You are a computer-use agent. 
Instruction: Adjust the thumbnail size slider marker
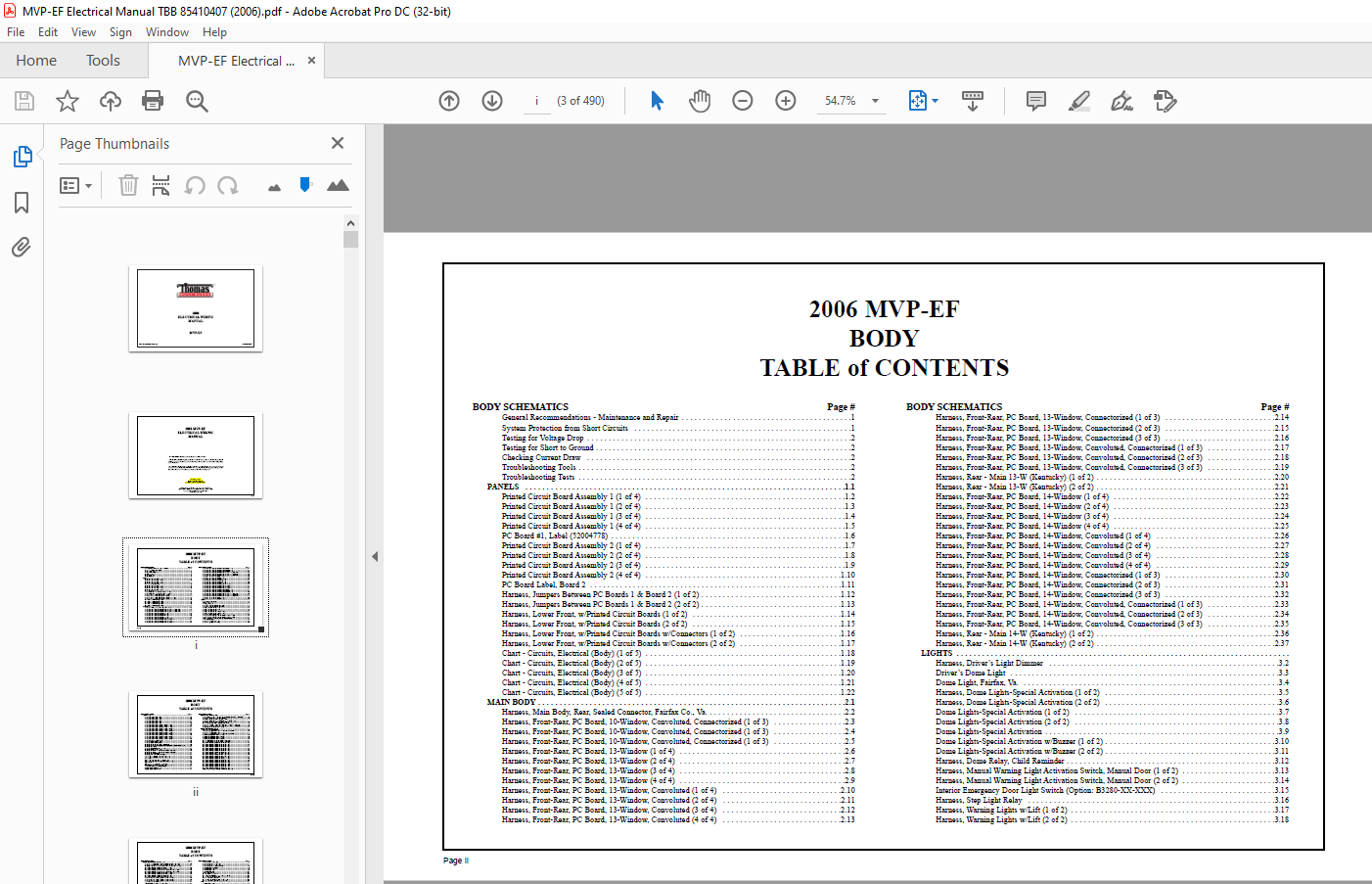point(305,184)
